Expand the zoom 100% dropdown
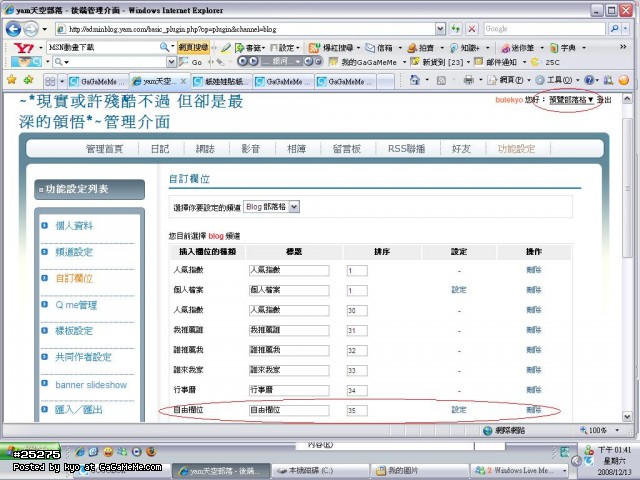 (617, 430)
